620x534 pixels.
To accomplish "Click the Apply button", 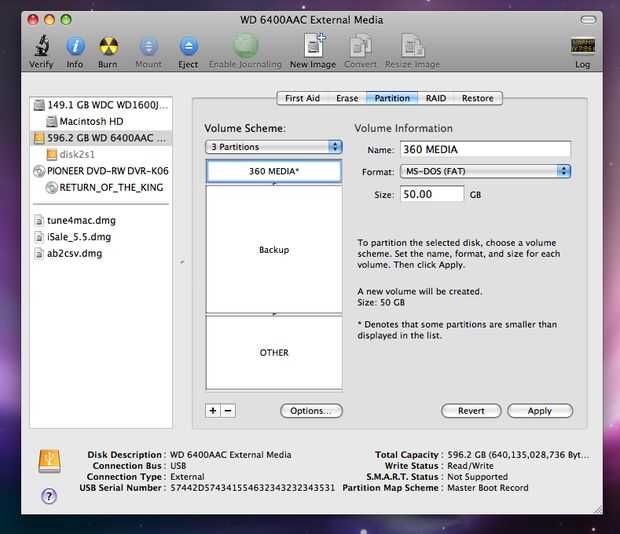I will 540,411.
